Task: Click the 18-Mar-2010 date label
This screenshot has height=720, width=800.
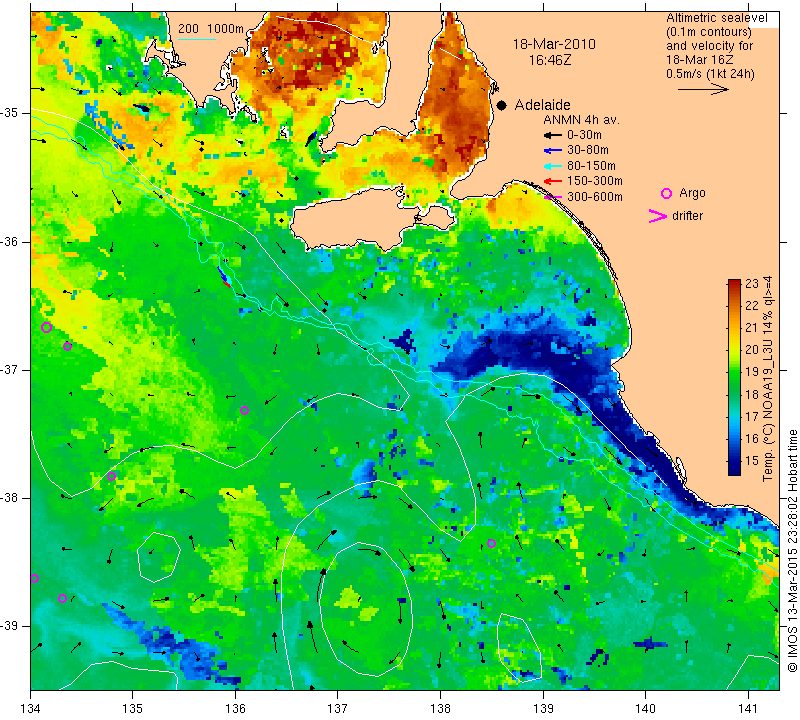Action: [x=554, y=44]
